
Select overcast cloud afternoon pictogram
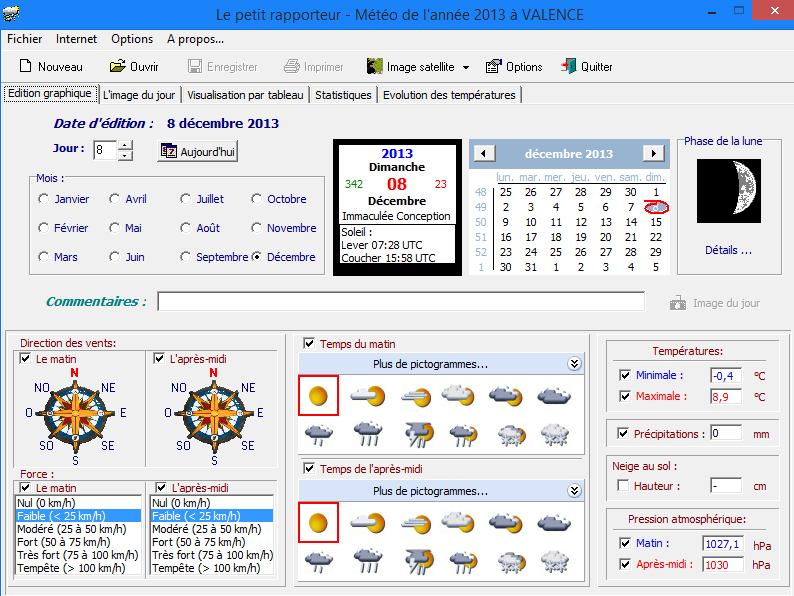pos(554,523)
